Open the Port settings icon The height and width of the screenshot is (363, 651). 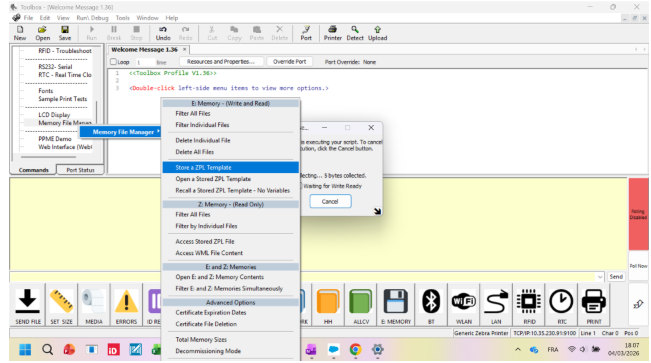pos(306,33)
